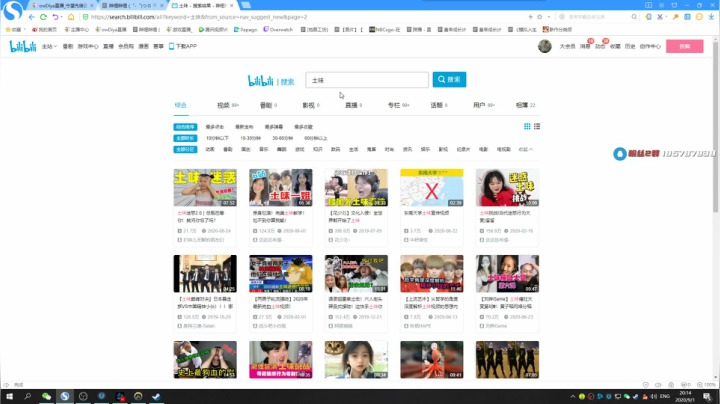The height and width of the screenshot is (404, 720).
Task: Select the 全部时长 duration filter
Action: coord(185,138)
